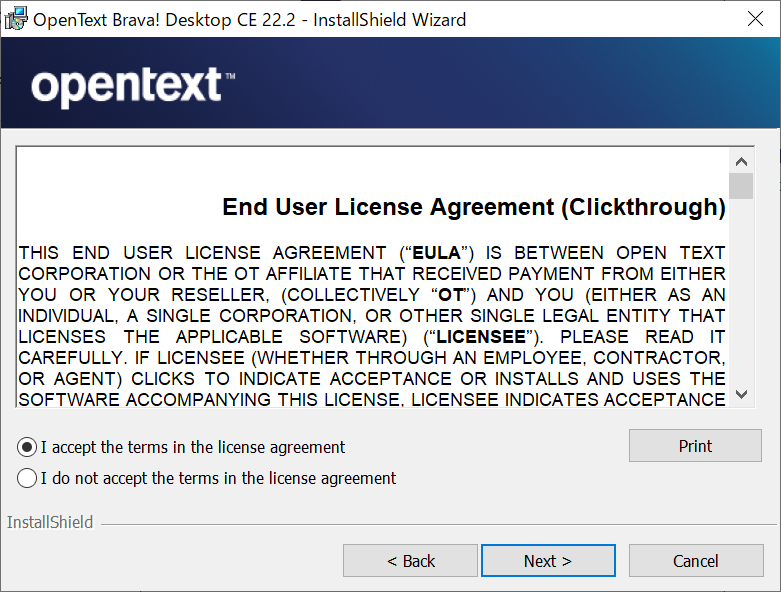Click the empty scrollbar track below thumb

click(x=741, y=291)
